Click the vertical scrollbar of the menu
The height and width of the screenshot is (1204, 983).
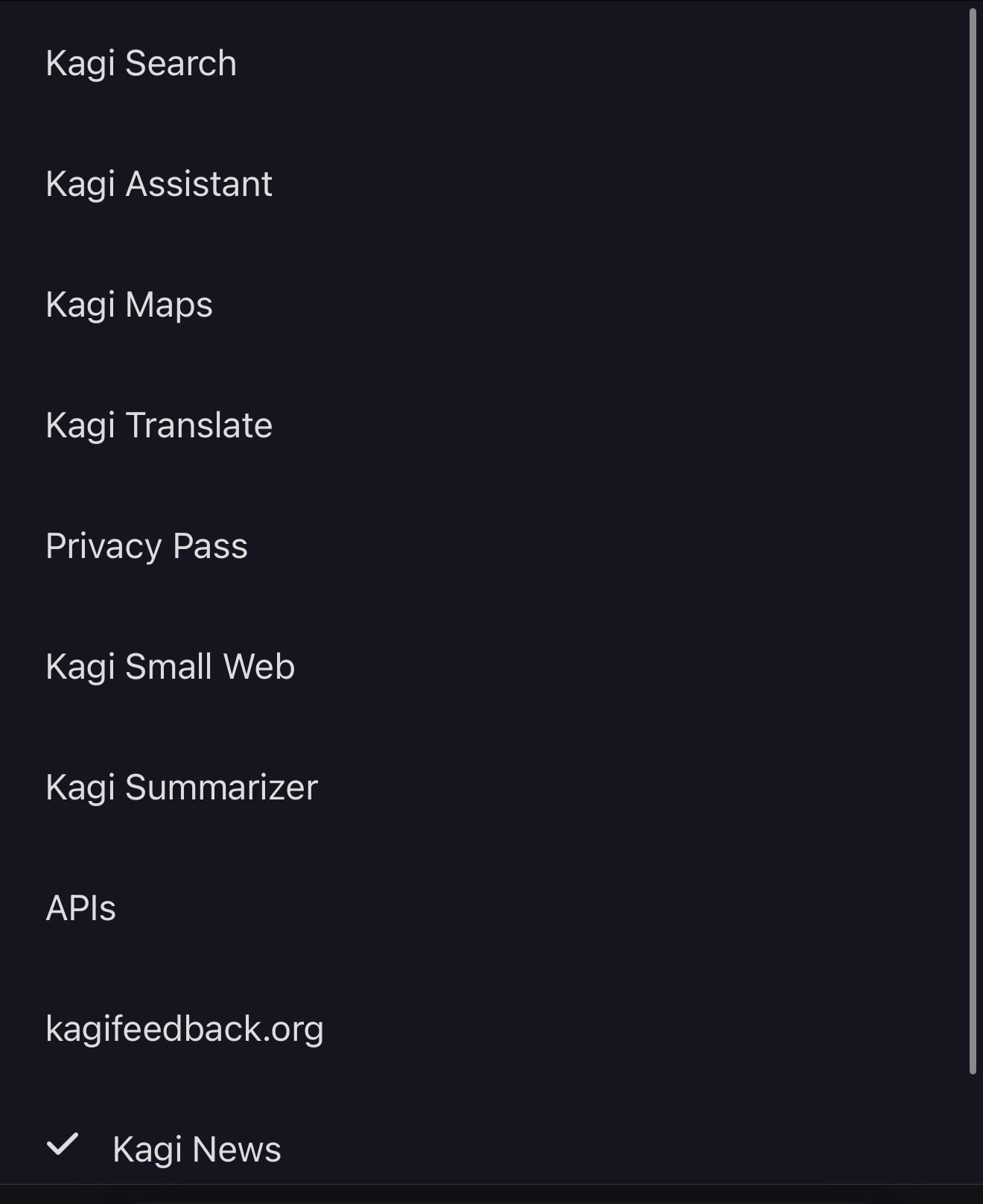(972, 541)
